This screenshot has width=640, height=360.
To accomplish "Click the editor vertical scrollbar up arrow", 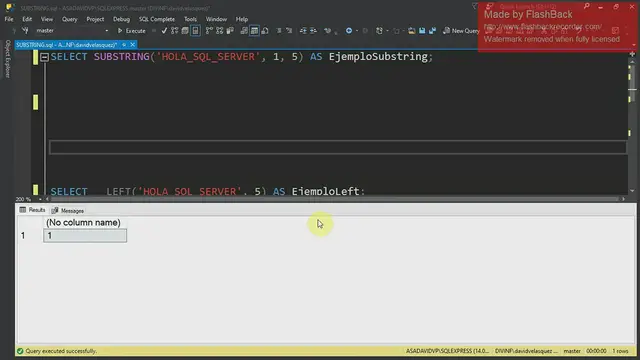I will pyautogui.click(x=632, y=62).
